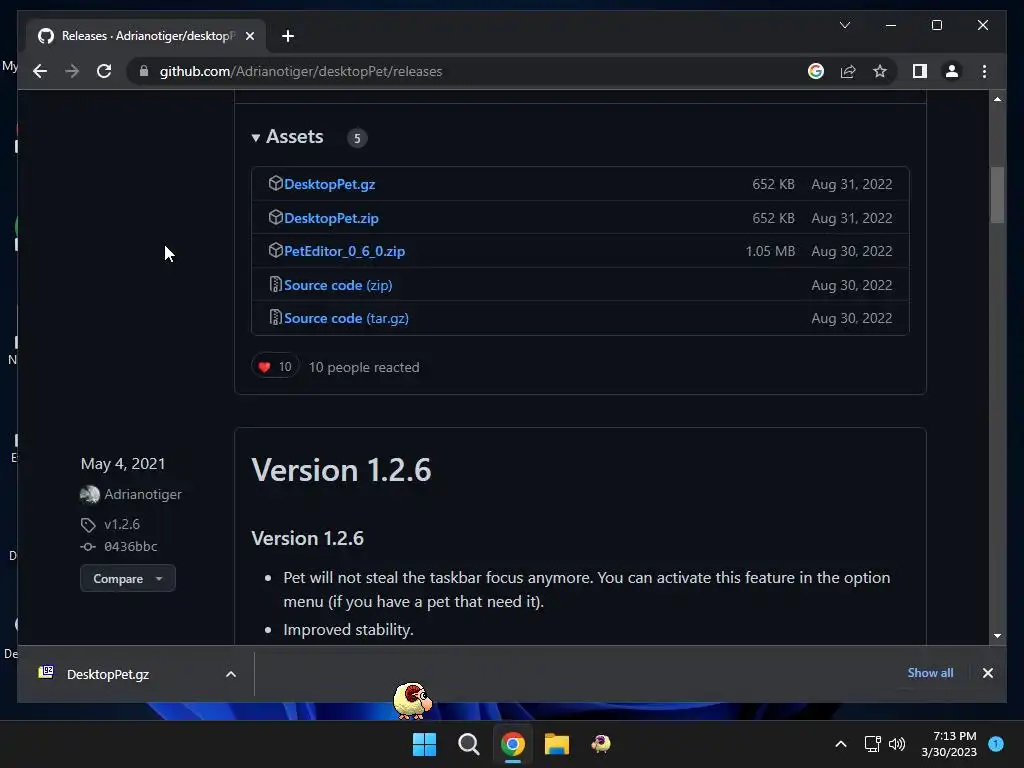1024x768 pixels.
Task: Click the scrollbar up arrow
Action: tap(997, 99)
